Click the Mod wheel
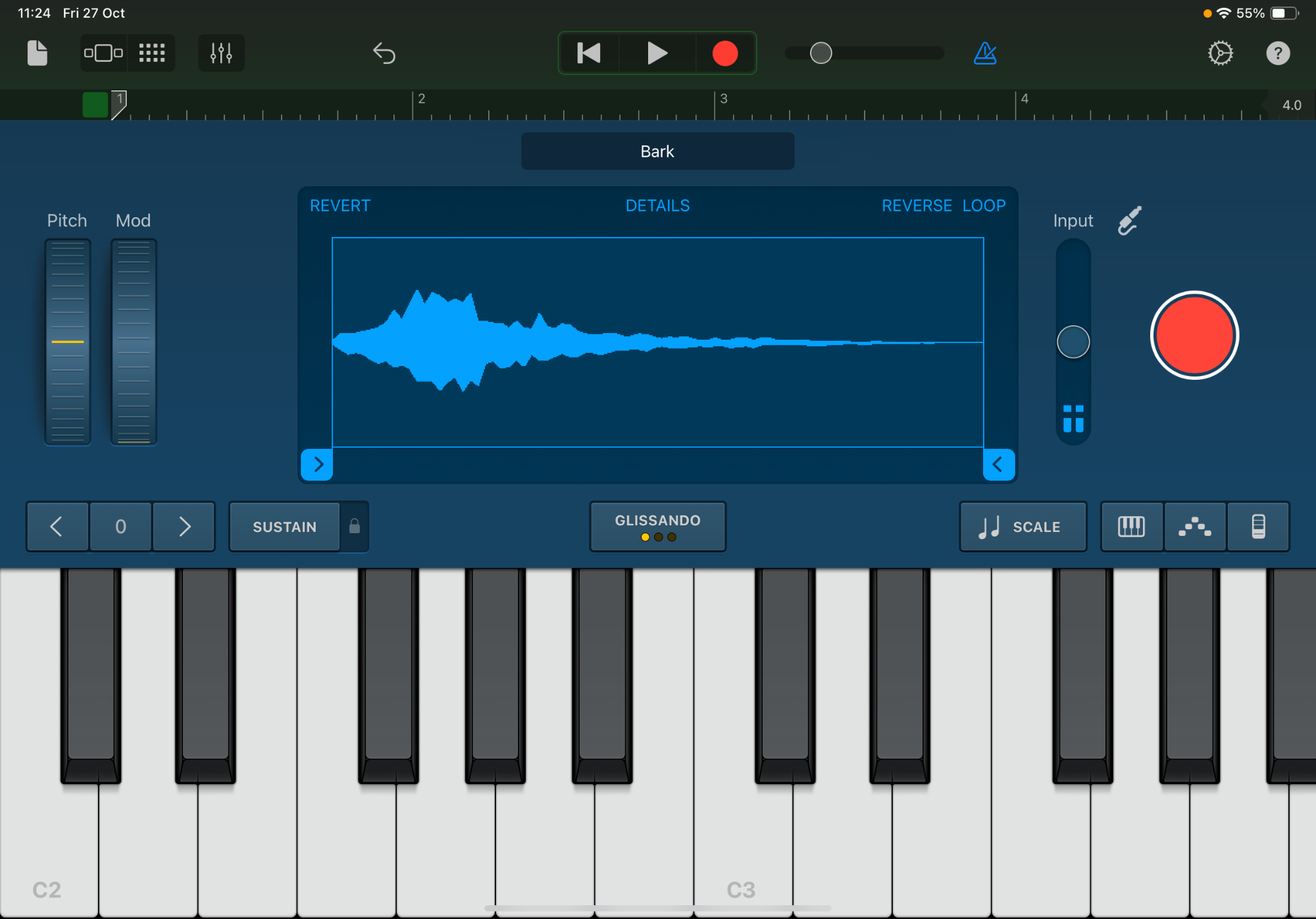Viewport: 1316px width, 919px height. pos(134,342)
